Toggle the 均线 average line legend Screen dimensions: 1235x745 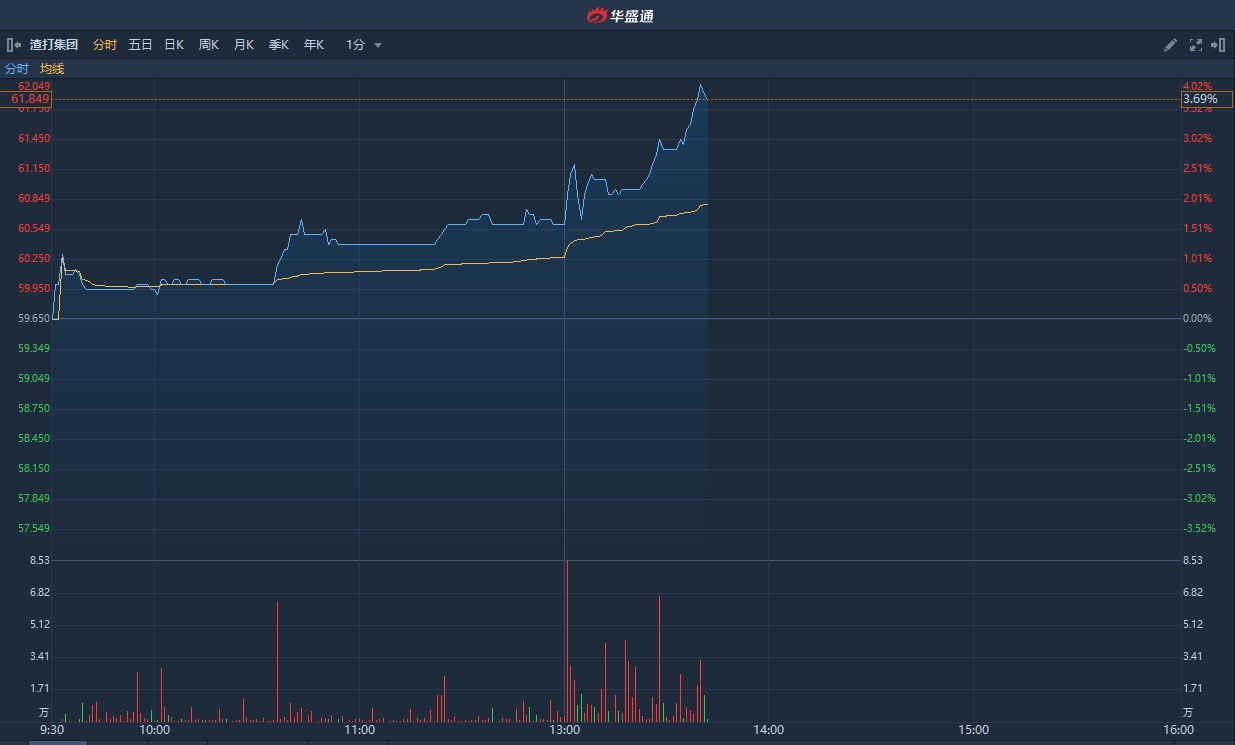point(52,69)
